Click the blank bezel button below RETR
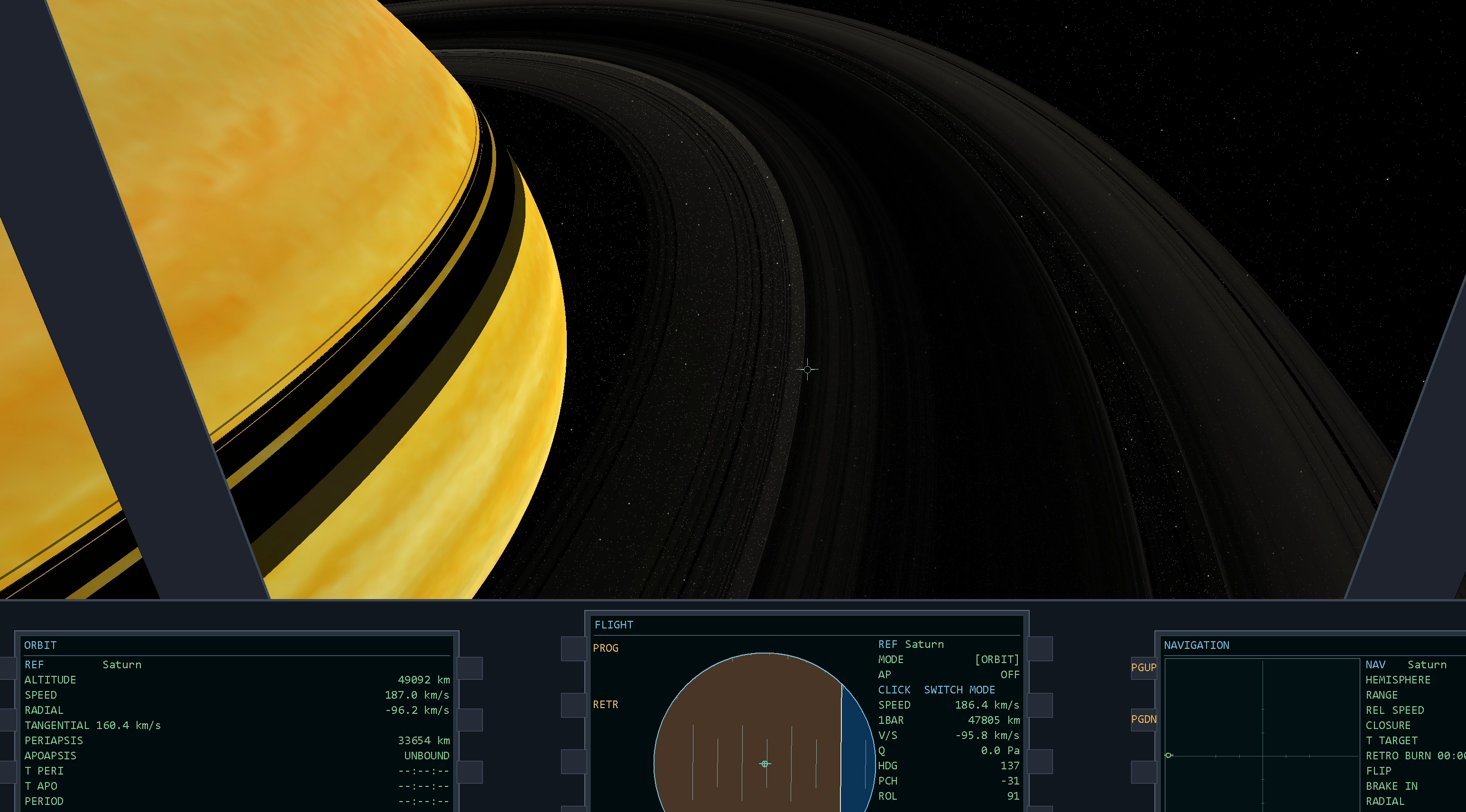 coord(574,761)
